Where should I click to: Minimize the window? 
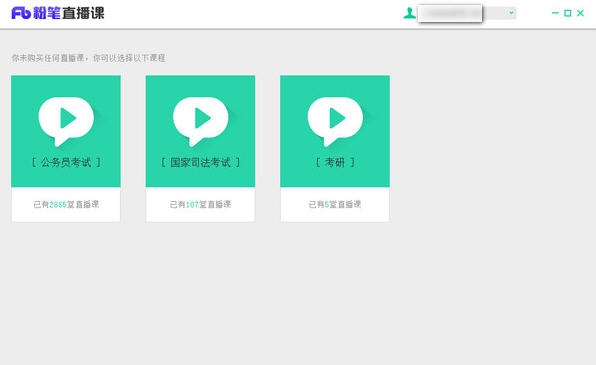pos(555,13)
